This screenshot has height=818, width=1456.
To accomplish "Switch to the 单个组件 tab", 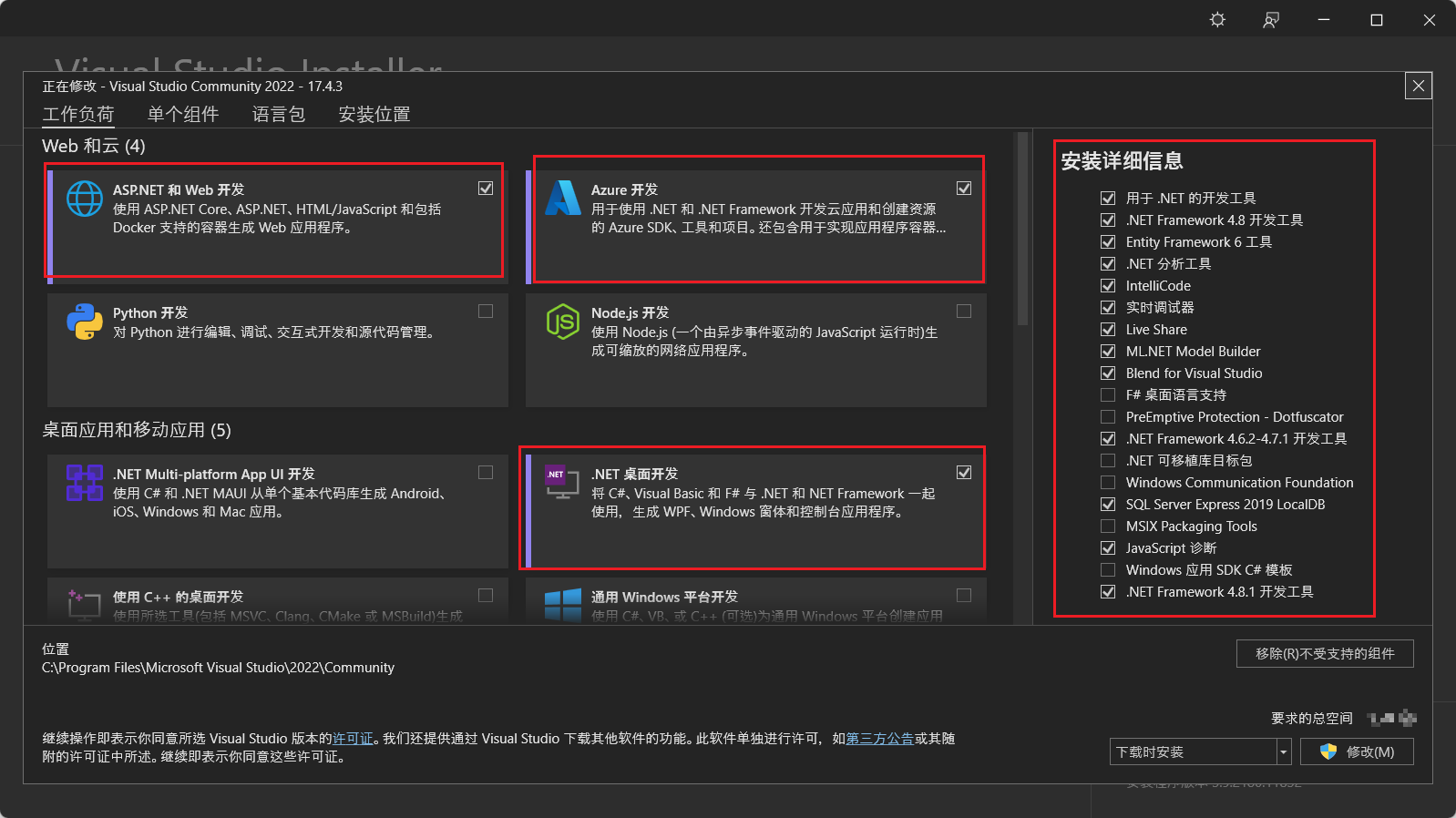I will 183,114.
